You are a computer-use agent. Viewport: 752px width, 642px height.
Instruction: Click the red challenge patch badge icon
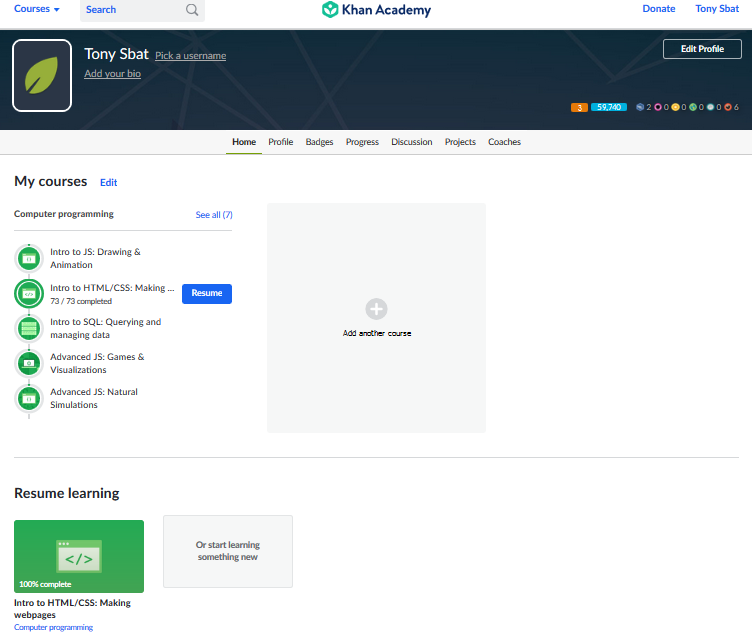pos(728,107)
